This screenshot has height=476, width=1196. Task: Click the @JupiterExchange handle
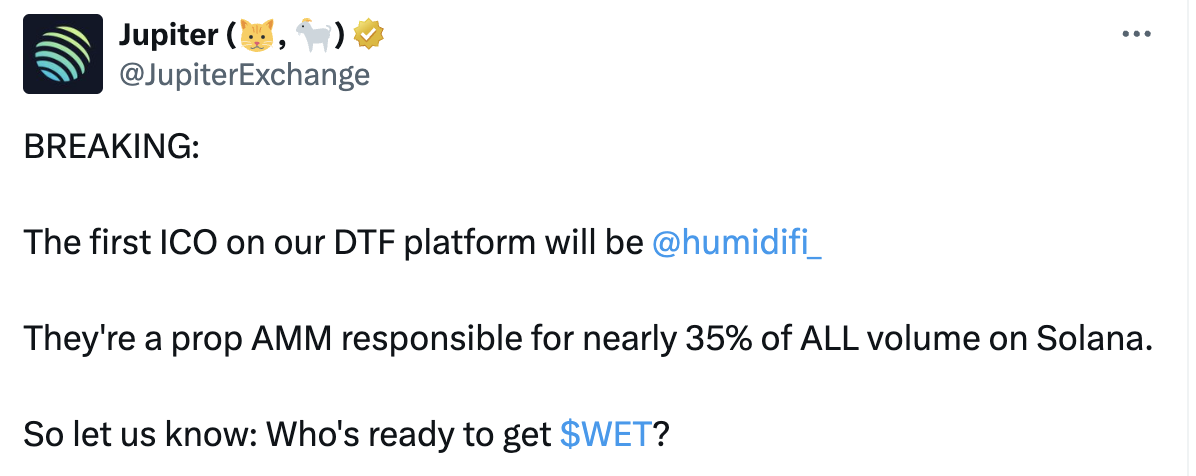pyautogui.click(x=244, y=74)
